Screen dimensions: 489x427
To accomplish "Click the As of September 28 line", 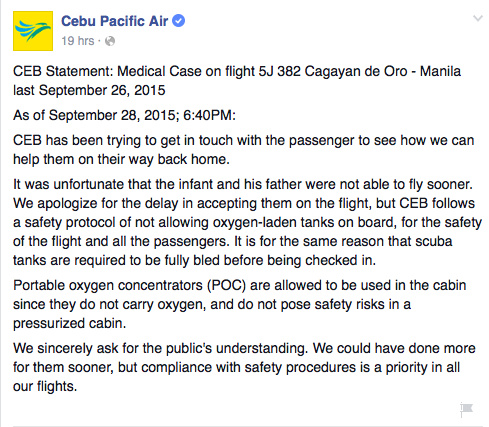I will click(124, 115).
